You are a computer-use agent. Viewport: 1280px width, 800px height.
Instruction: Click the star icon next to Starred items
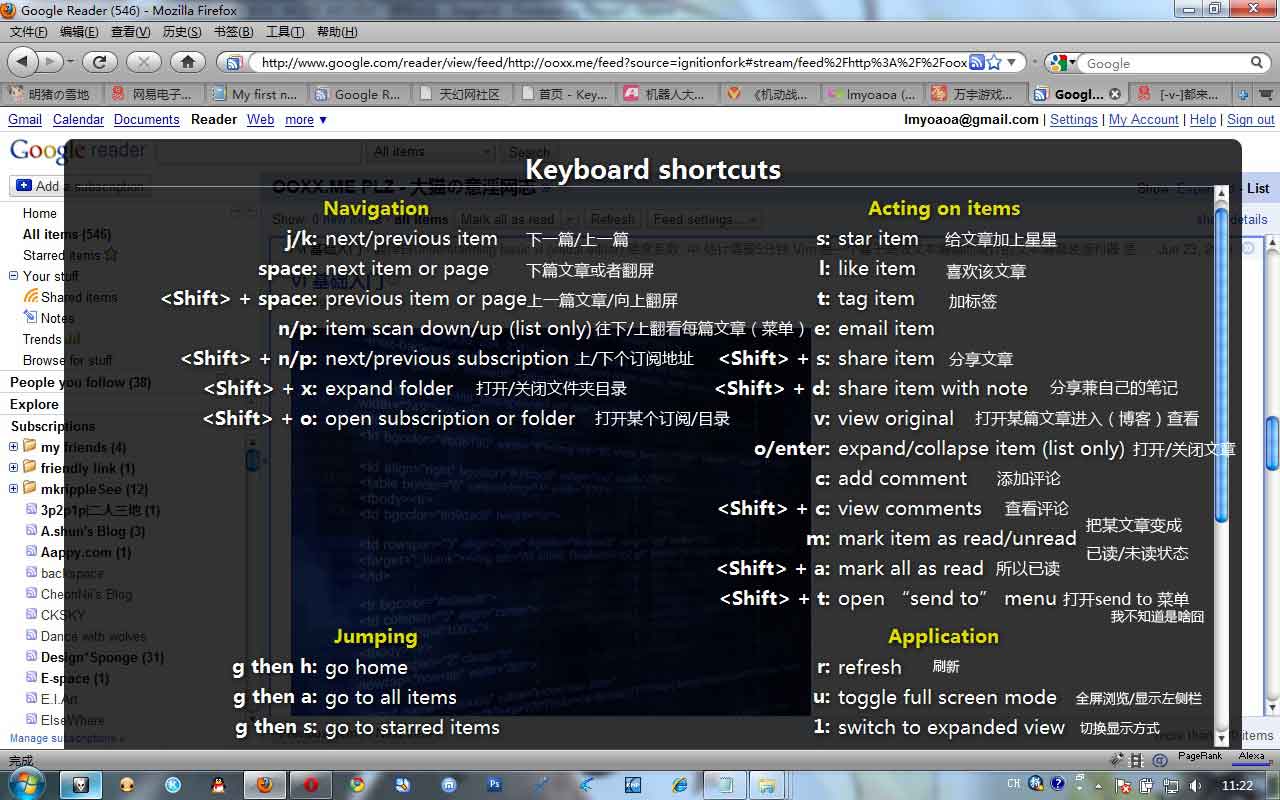point(111,255)
